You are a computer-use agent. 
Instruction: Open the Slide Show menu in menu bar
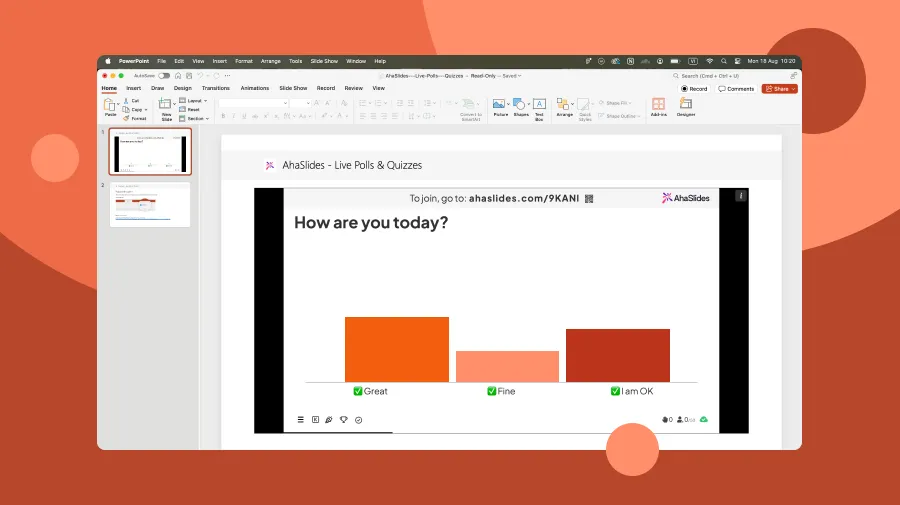(x=324, y=61)
